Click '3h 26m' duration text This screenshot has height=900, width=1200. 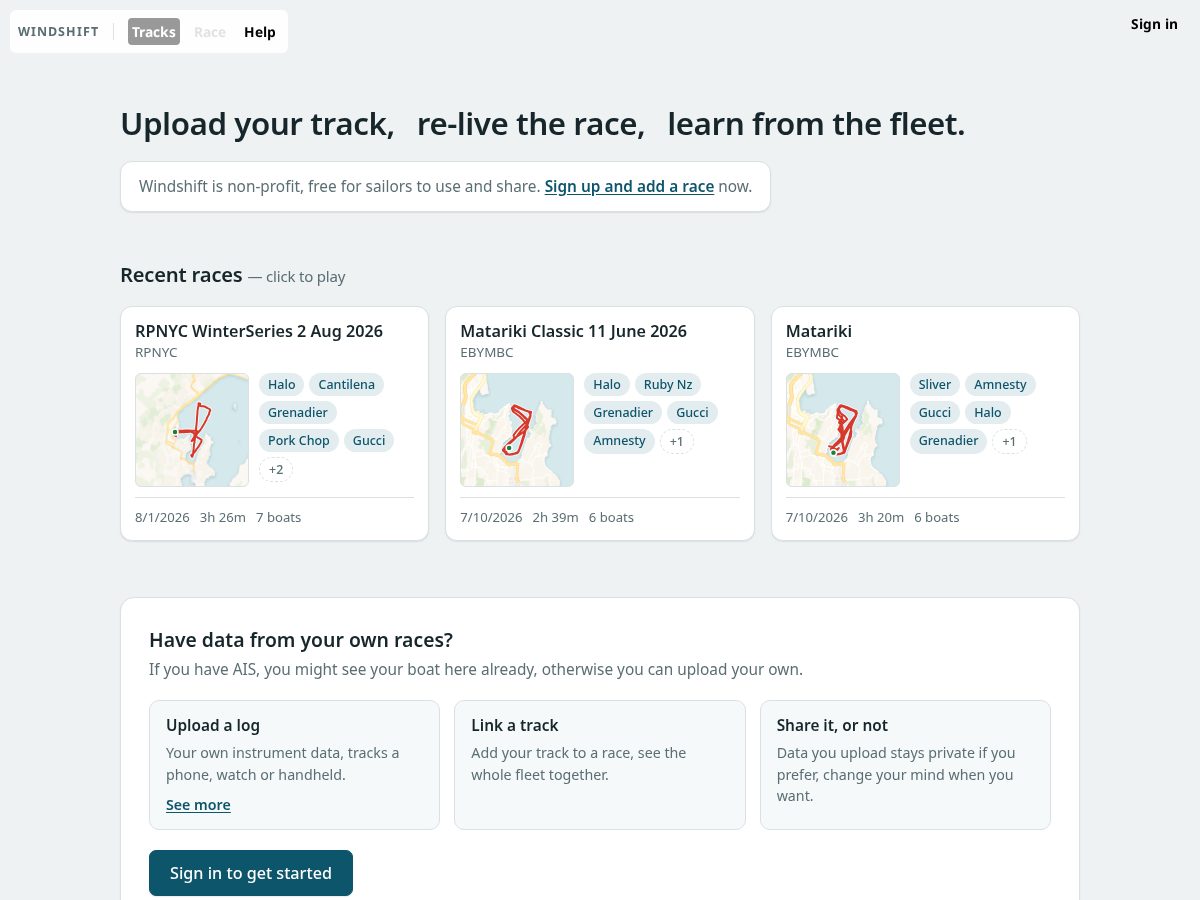223,517
